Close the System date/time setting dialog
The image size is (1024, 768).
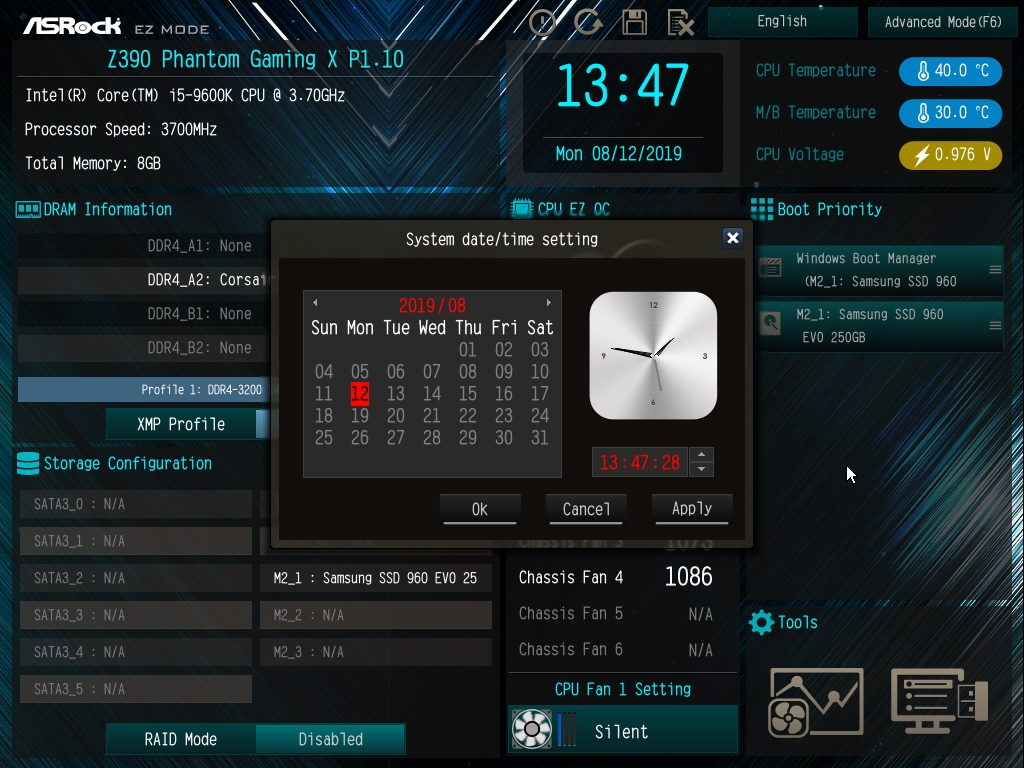pyautogui.click(x=733, y=238)
